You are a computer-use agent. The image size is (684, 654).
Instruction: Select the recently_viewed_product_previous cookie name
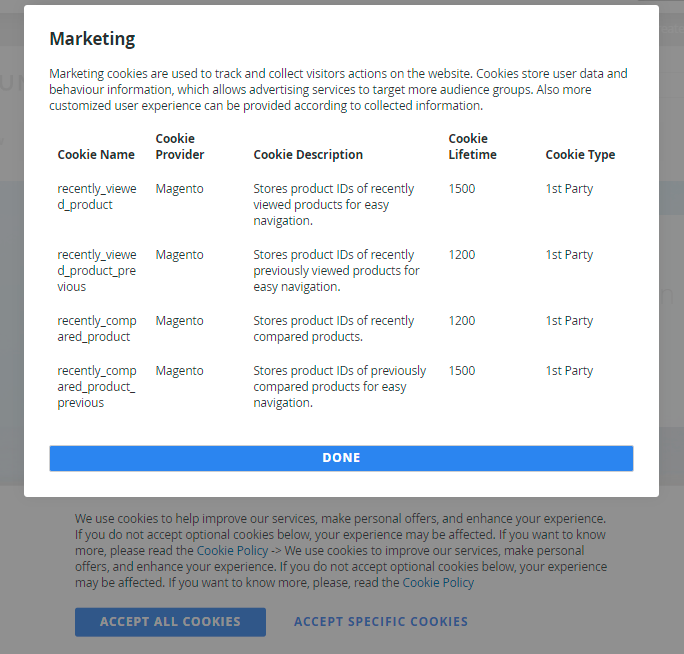point(97,271)
